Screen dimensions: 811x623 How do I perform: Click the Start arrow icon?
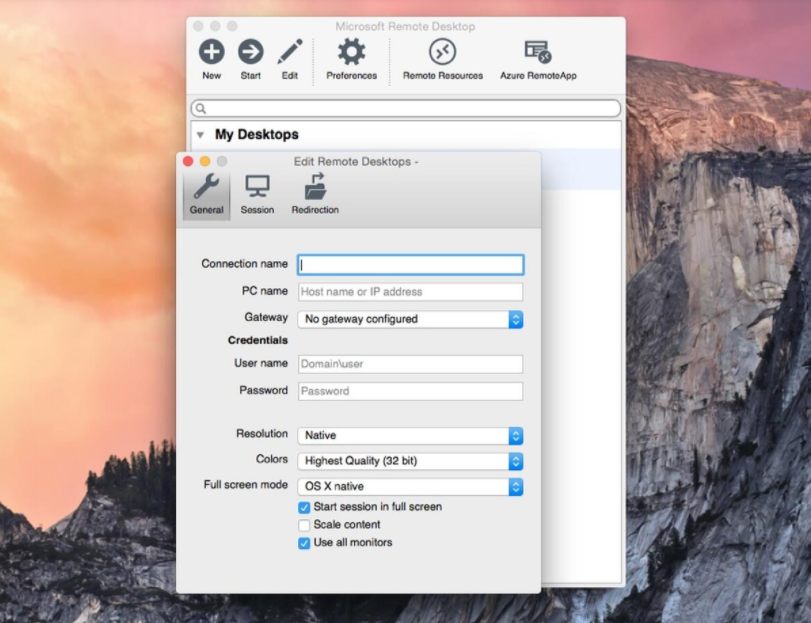(x=251, y=52)
